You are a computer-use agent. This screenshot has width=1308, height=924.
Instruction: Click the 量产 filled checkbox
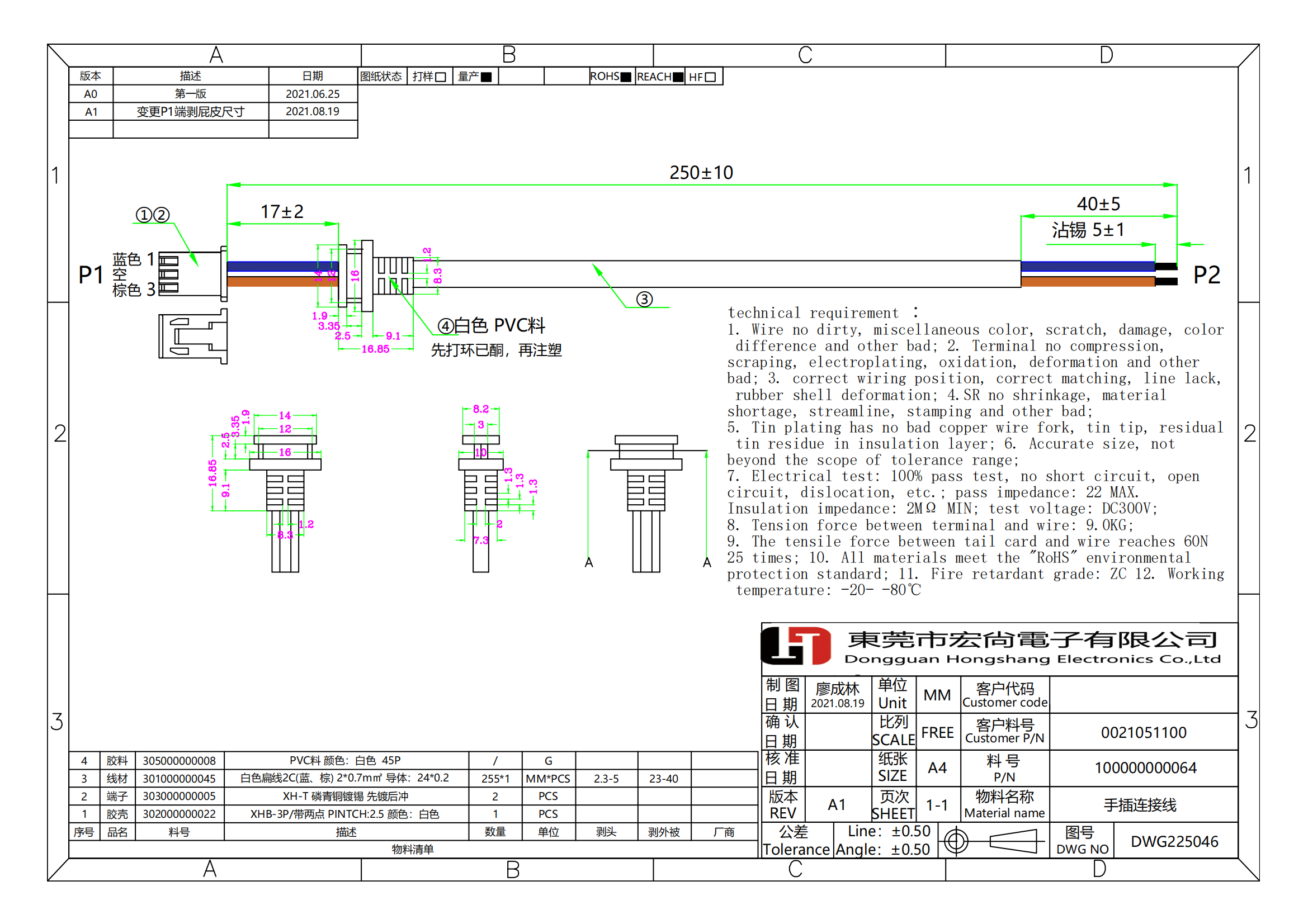(x=486, y=77)
